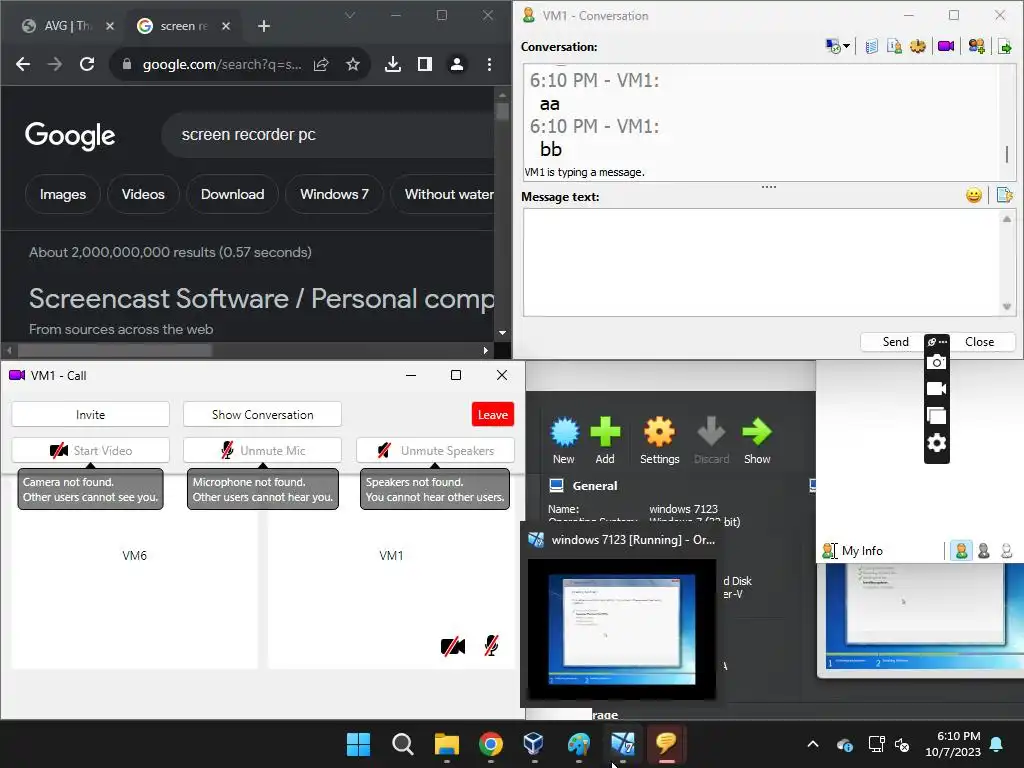Send the message with Send button
Viewport: 1024px width, 768px height.
[x=895, y=342]
